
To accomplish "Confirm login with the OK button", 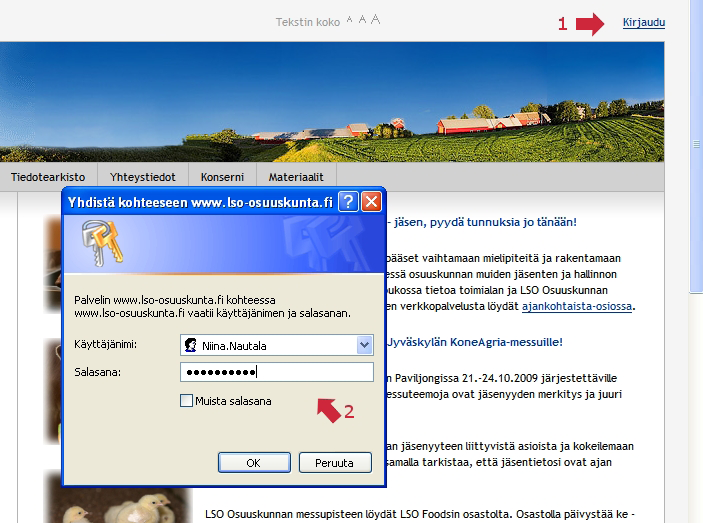I will (x=254, y=462).
